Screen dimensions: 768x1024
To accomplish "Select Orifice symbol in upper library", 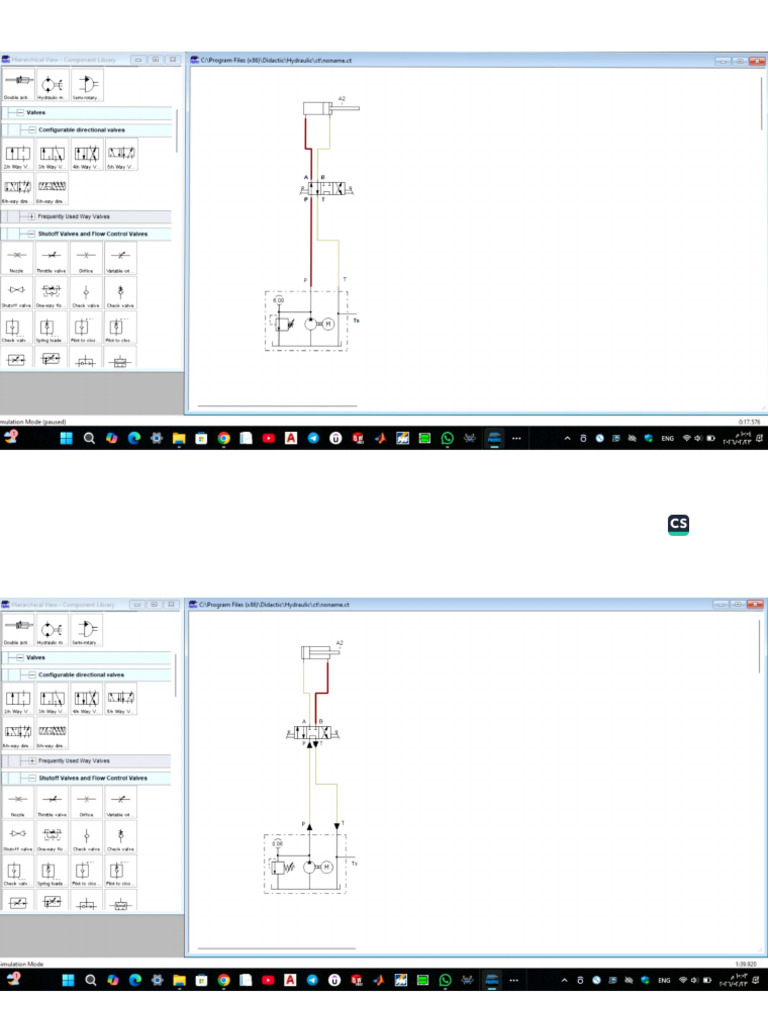I will tap(86, 259).
